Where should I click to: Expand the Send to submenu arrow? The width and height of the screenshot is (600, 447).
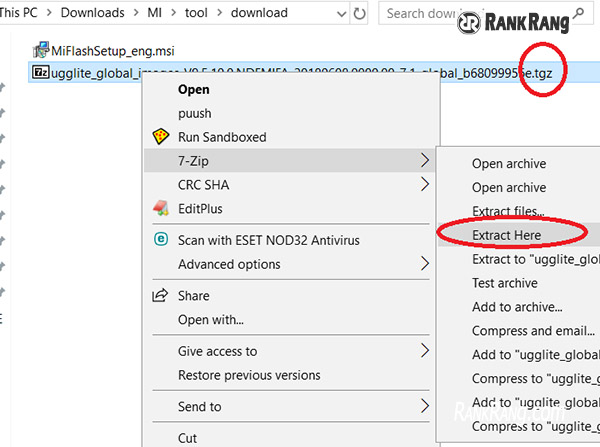click(x=425, y=406)
